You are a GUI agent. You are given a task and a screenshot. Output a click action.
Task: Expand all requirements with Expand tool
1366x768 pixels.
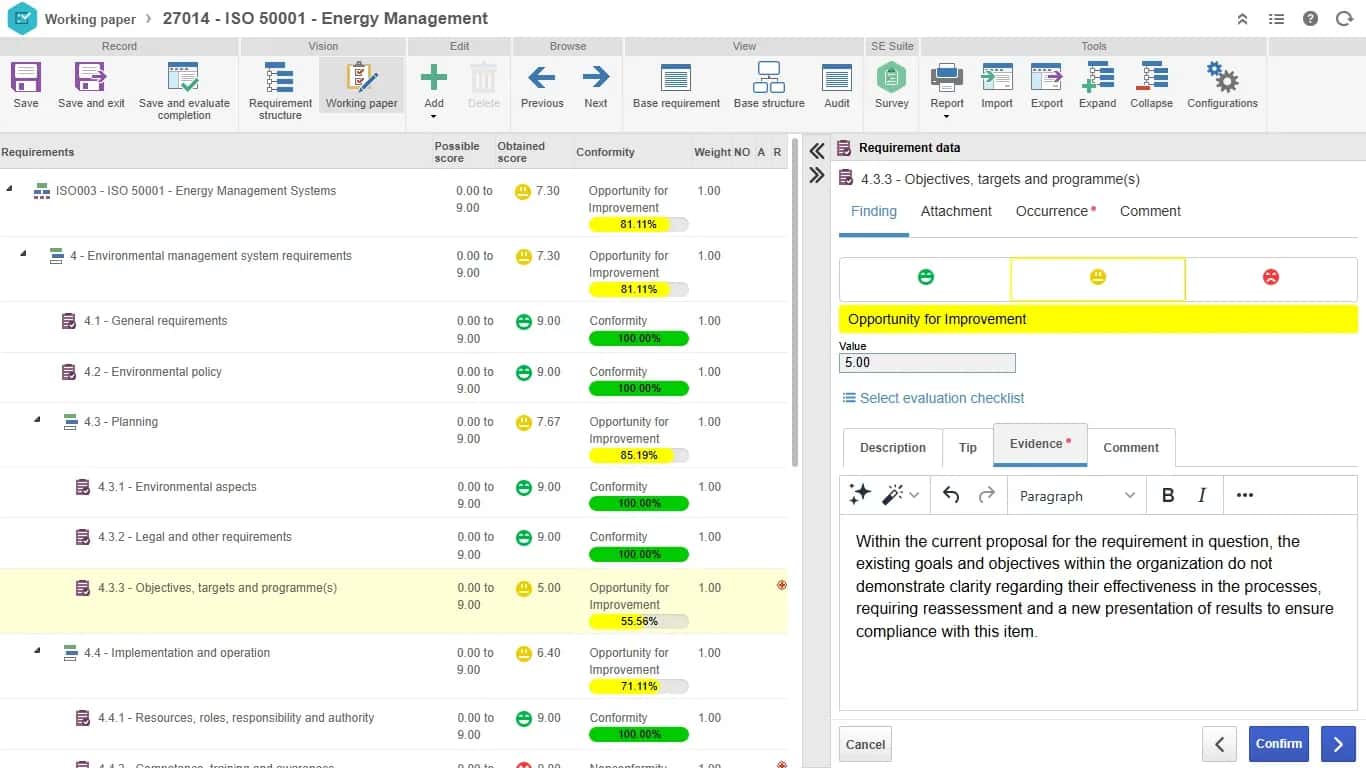1097,85
